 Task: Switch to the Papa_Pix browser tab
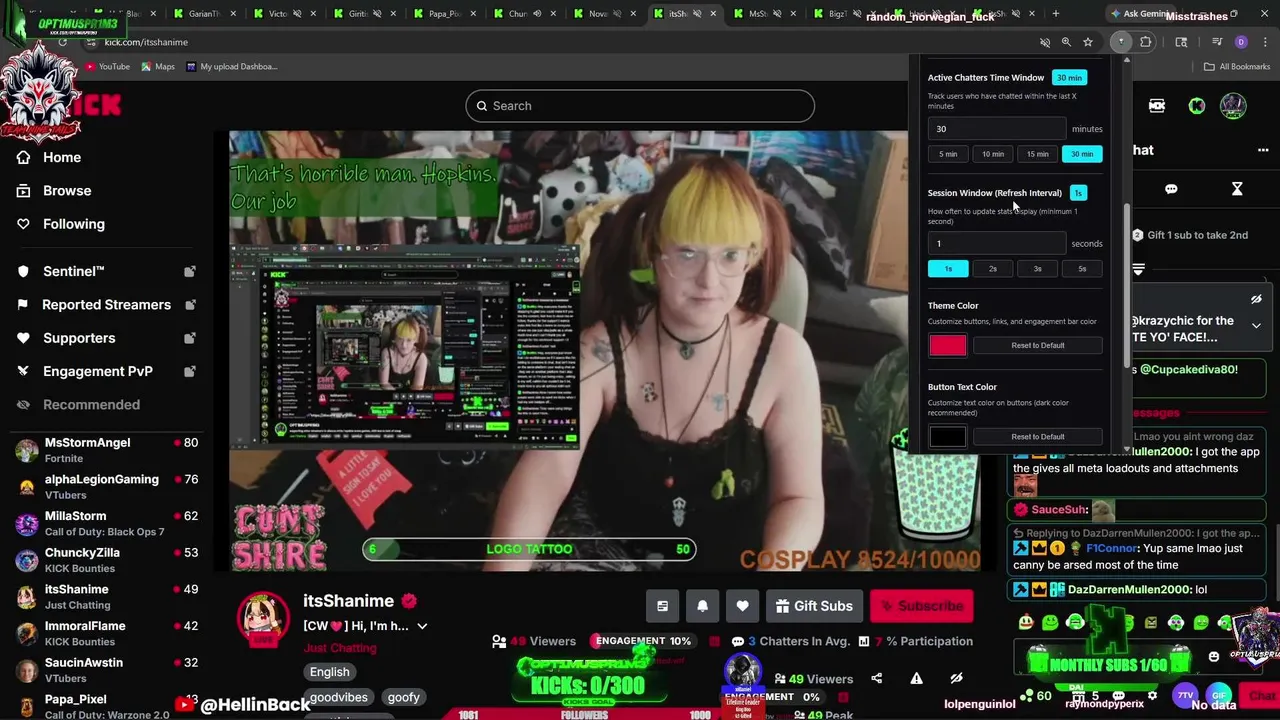tap(444, 14)
